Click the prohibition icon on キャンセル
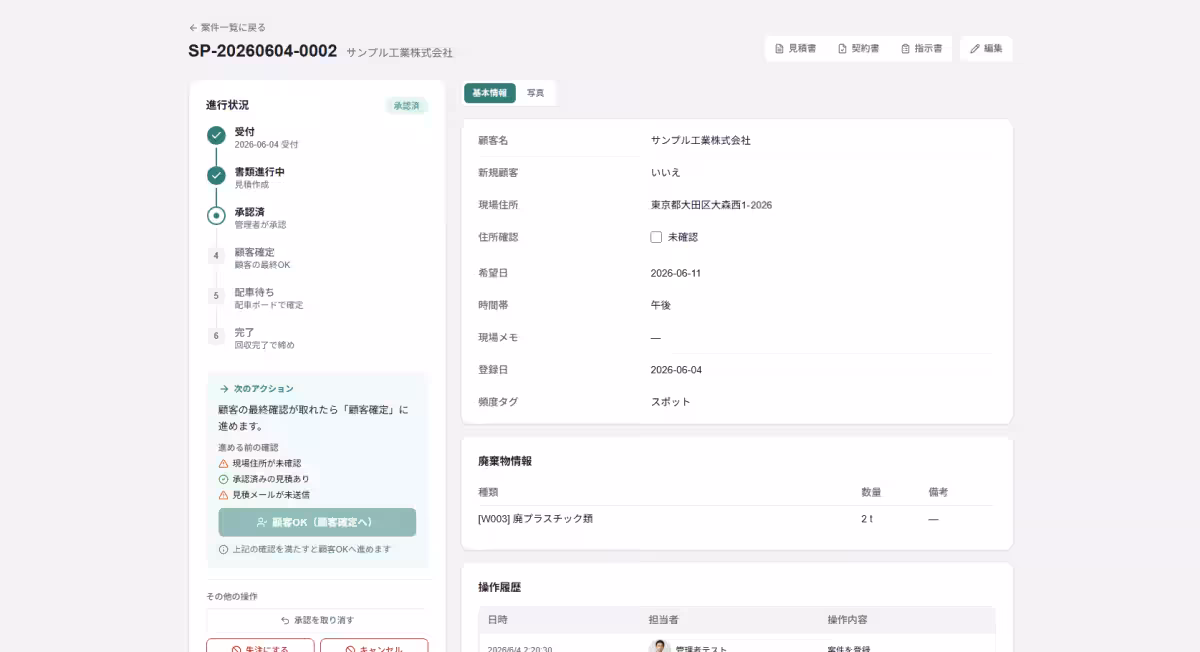Screen dimensions: 1200x652 tap(350, 650)
